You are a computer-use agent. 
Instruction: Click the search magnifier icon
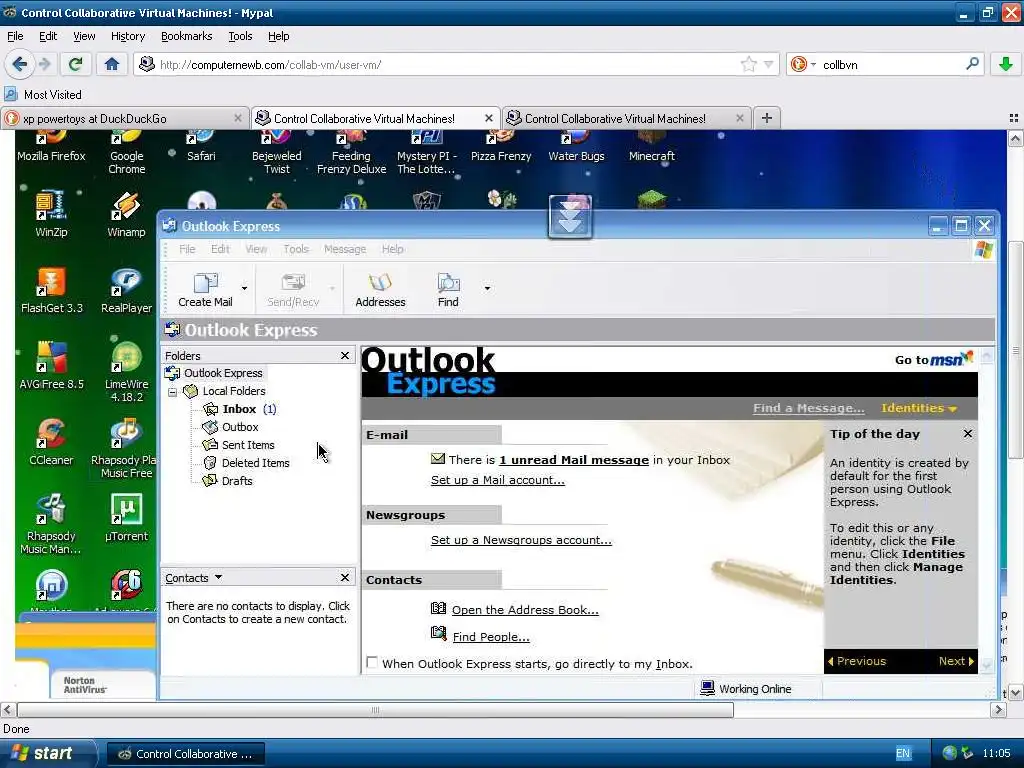pyautogui.click(x=972, y=64)
